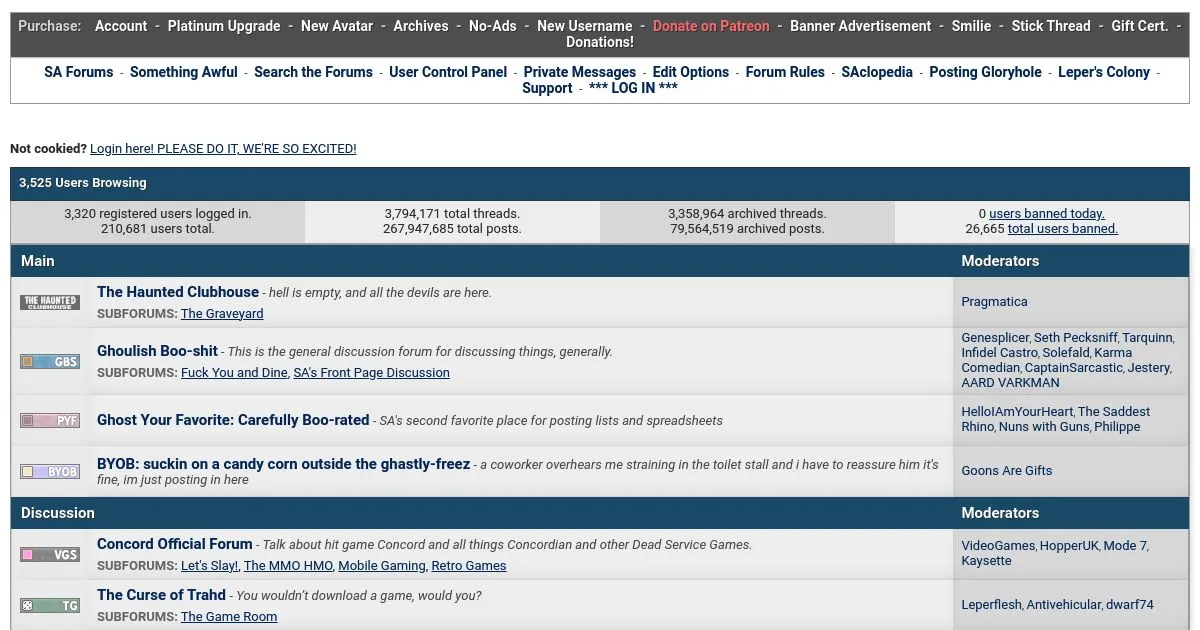1200x630 pixels.
Task: Open Platinum Upgrade purchase page
Action: (x=224, y=26)
